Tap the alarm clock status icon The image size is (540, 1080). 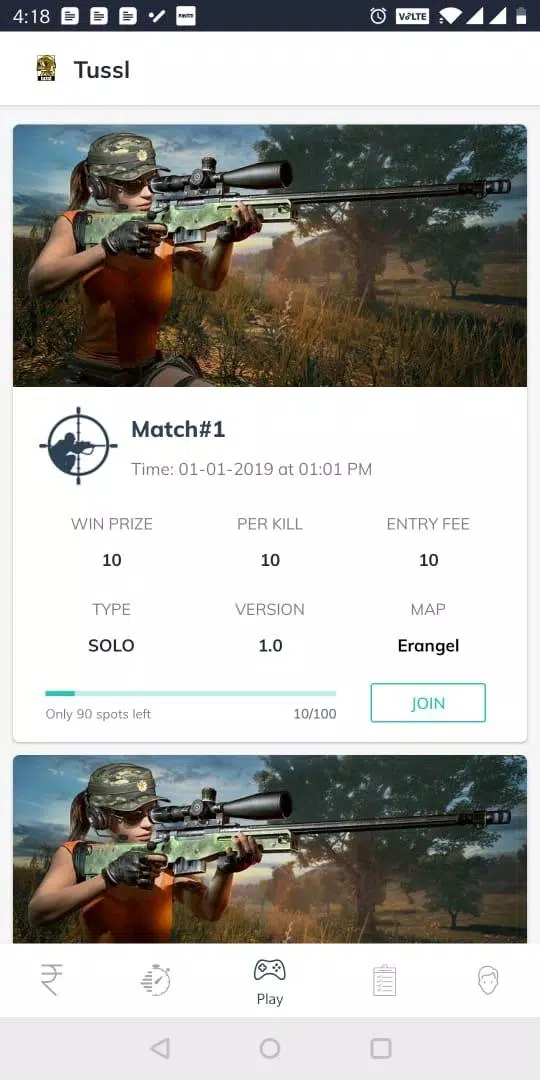378,16
